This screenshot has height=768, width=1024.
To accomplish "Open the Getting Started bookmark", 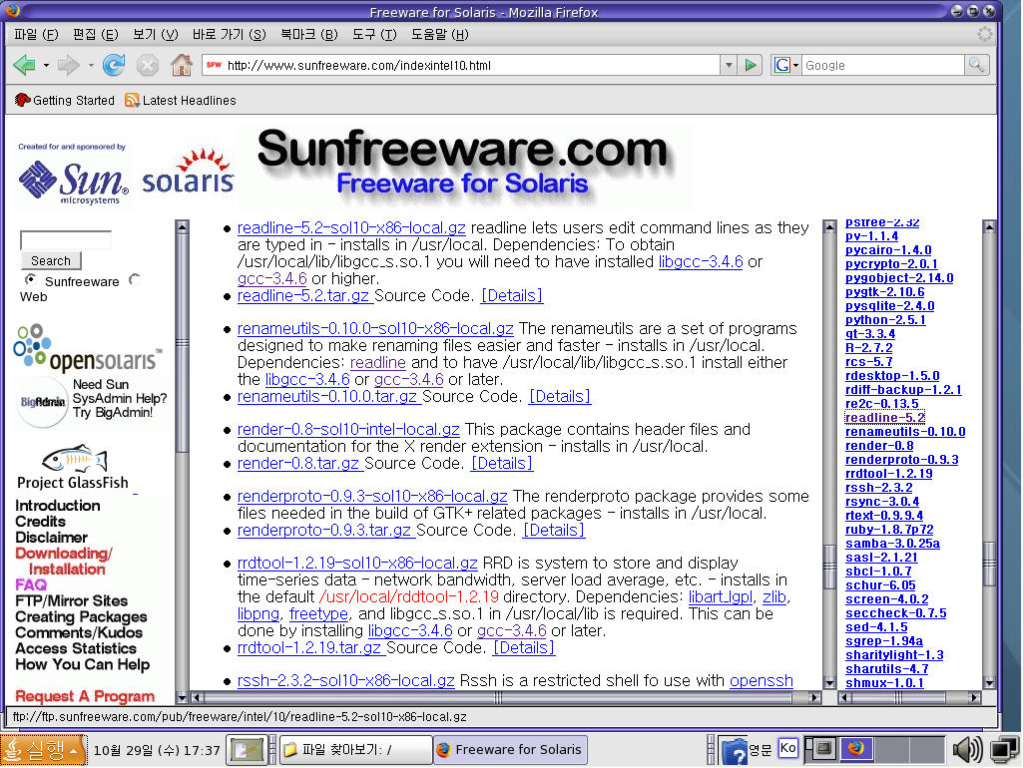I will click(x=65, y=100).
